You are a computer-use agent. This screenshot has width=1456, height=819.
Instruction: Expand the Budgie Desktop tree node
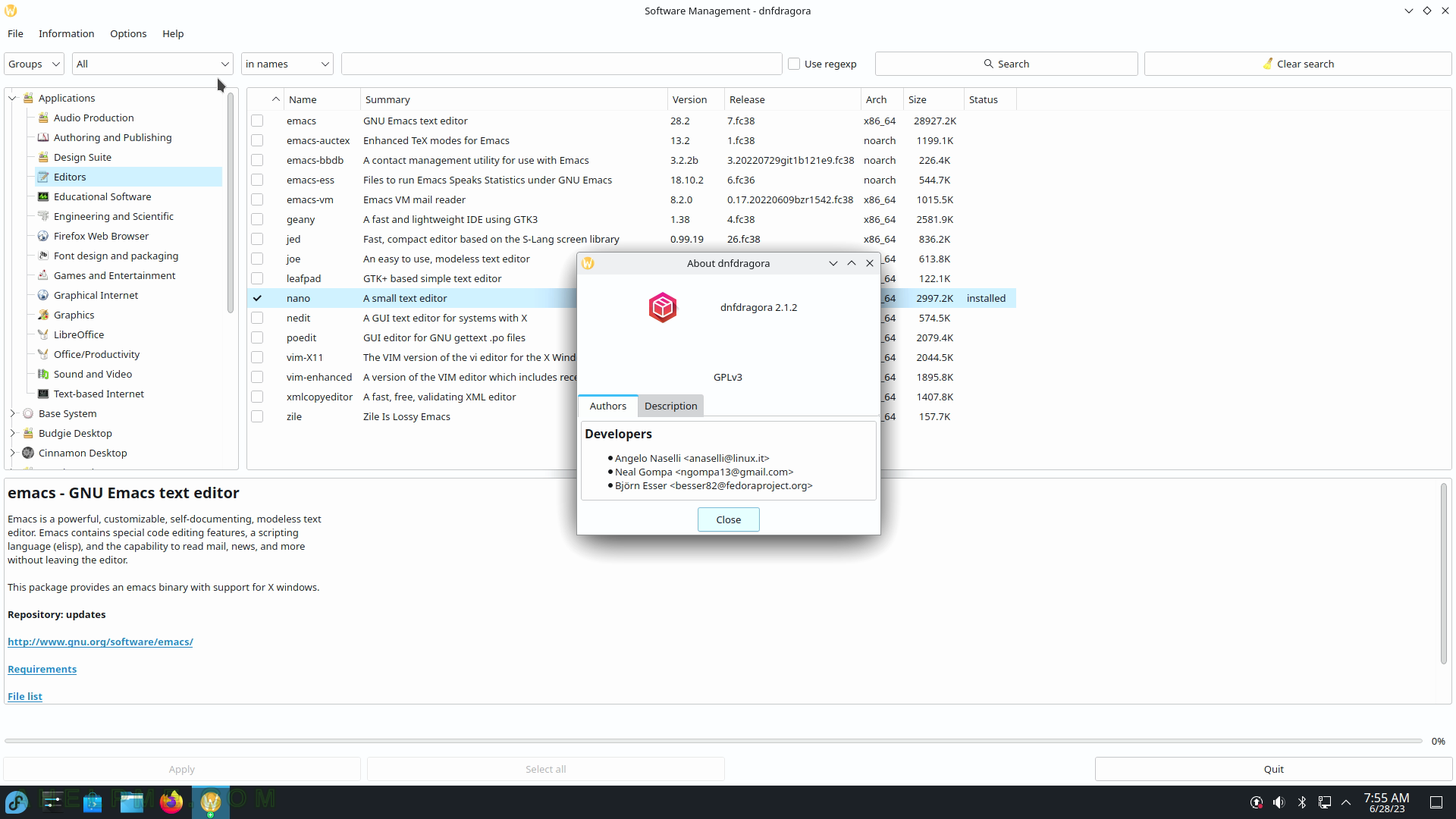tap(12, 433)
